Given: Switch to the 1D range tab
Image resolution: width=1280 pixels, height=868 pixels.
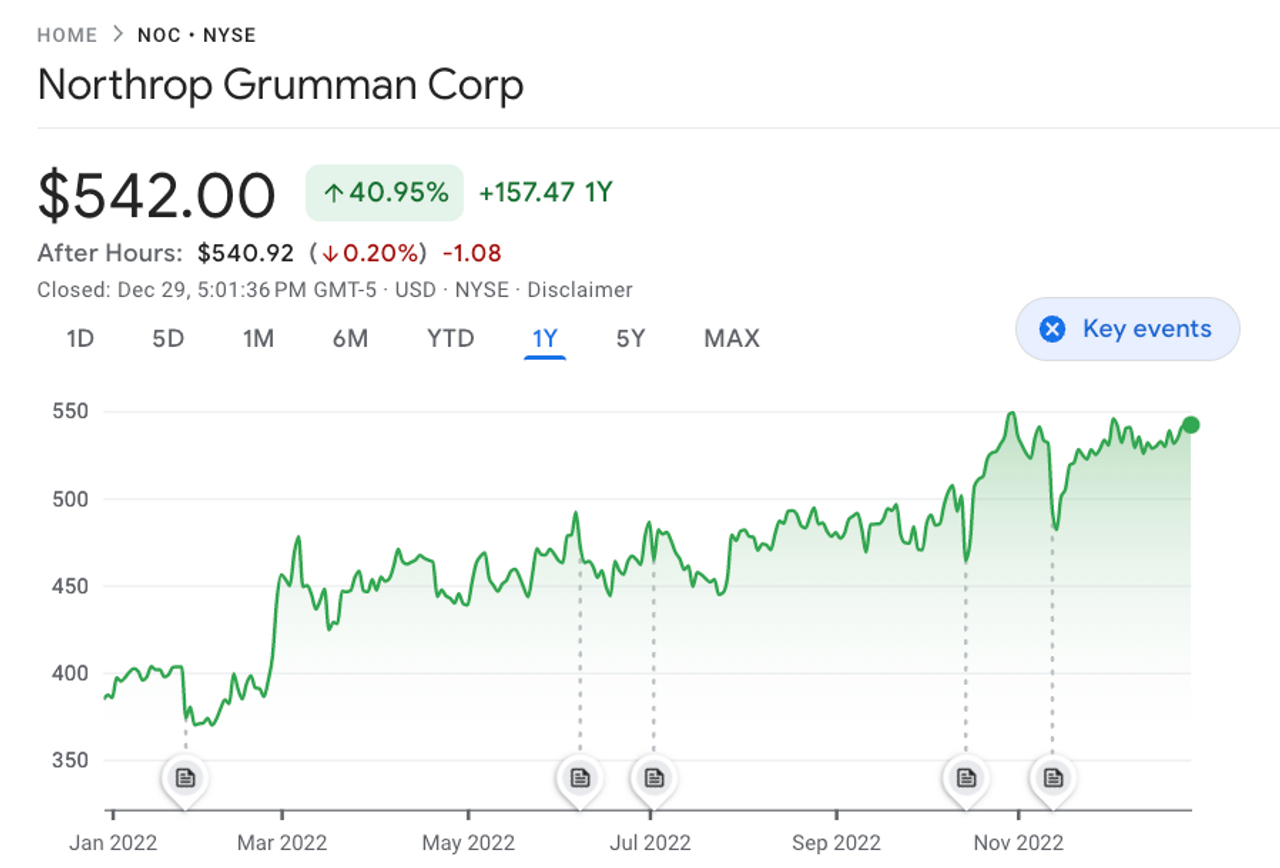Looking at the screenshot, I should 80,339.
